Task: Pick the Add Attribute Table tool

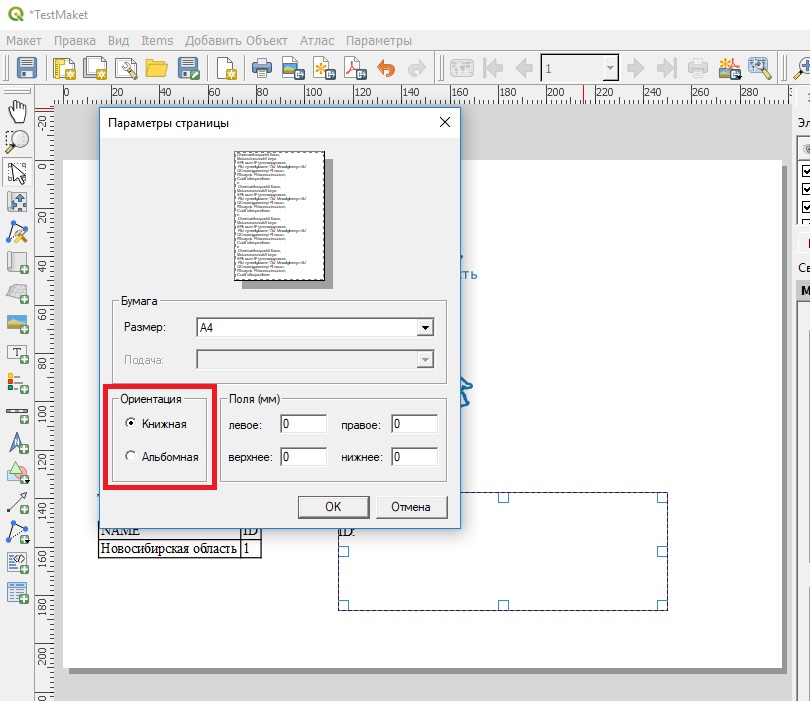Action: coord(17,592)
